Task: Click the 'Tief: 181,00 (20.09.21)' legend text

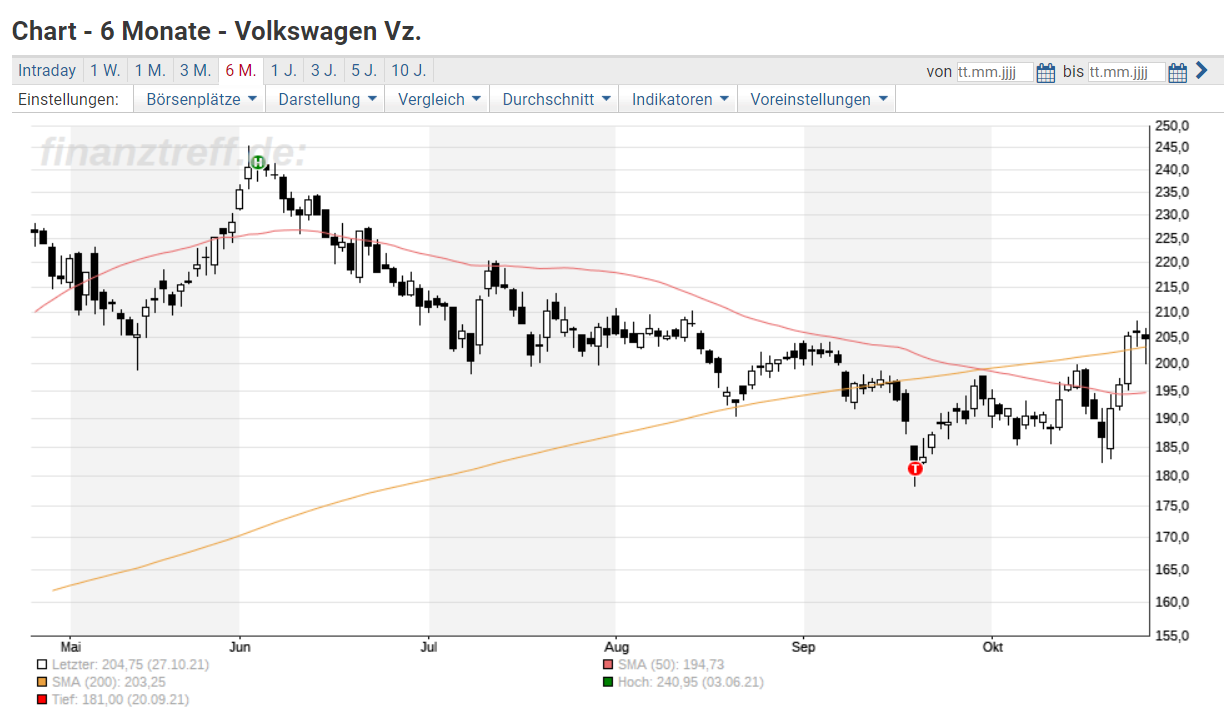Action: (120, 700)
